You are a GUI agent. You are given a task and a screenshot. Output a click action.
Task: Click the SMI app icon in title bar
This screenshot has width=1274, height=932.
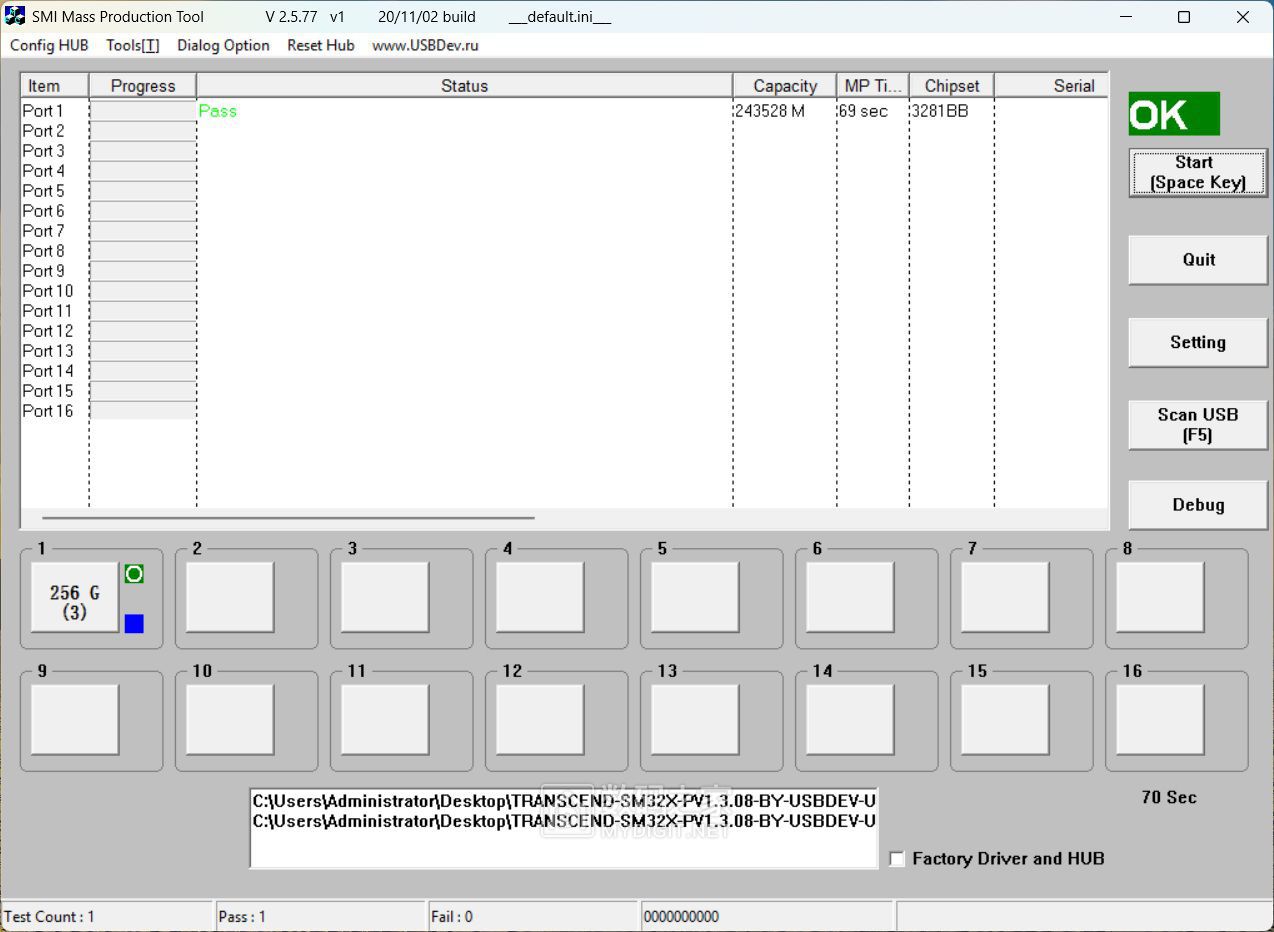[15, 16]
